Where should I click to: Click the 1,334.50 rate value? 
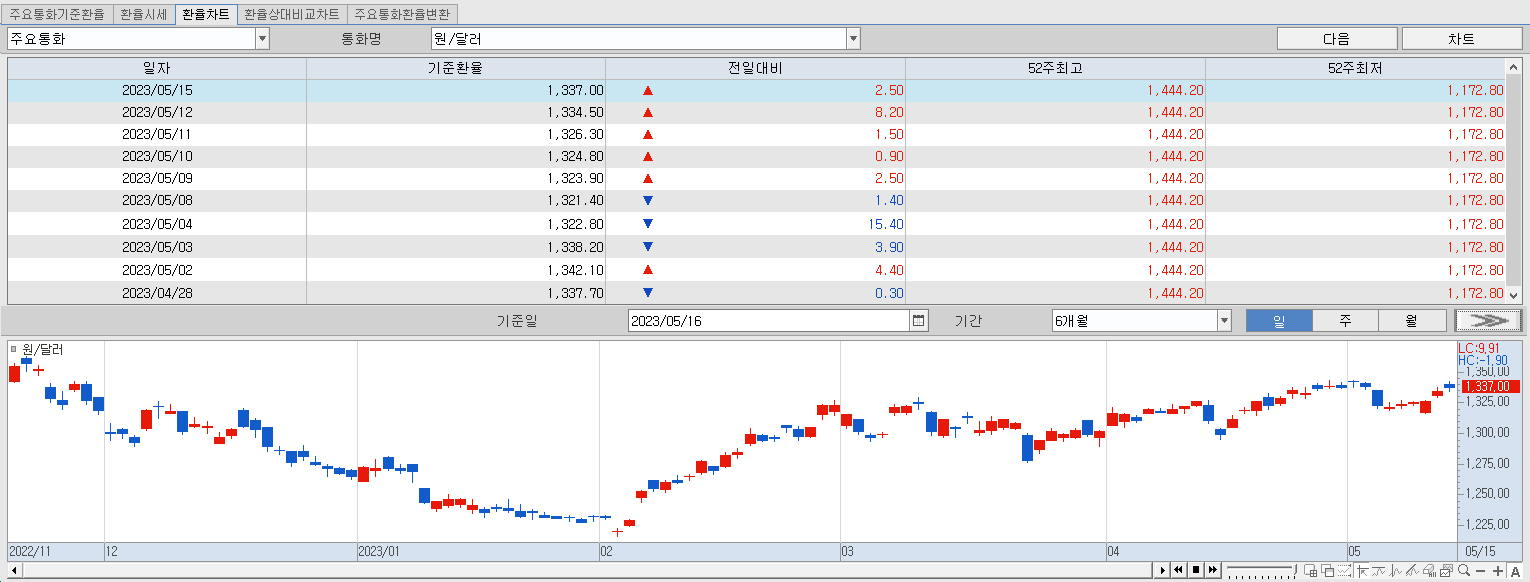click(x=575, y=112)
